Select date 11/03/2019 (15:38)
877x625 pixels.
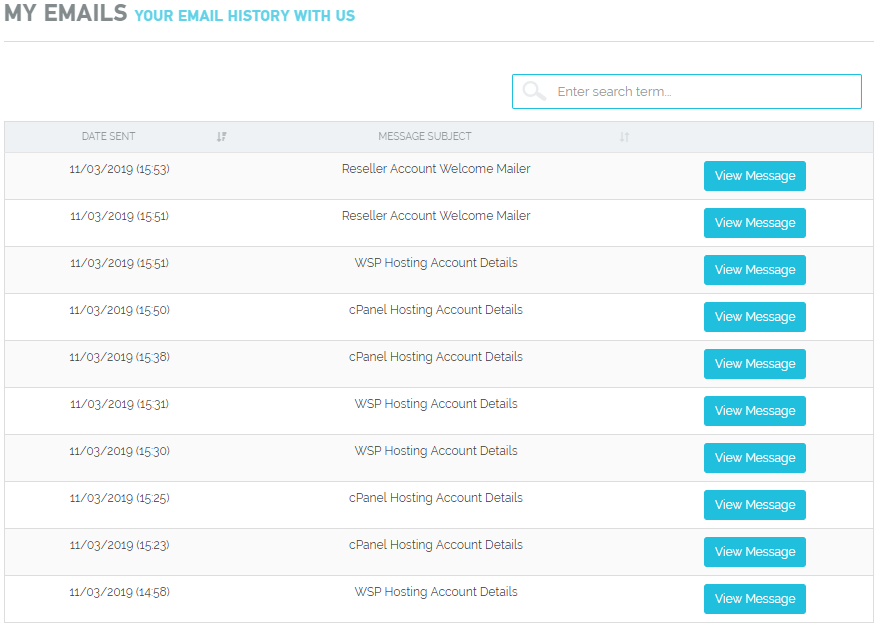tap(119, 357)
